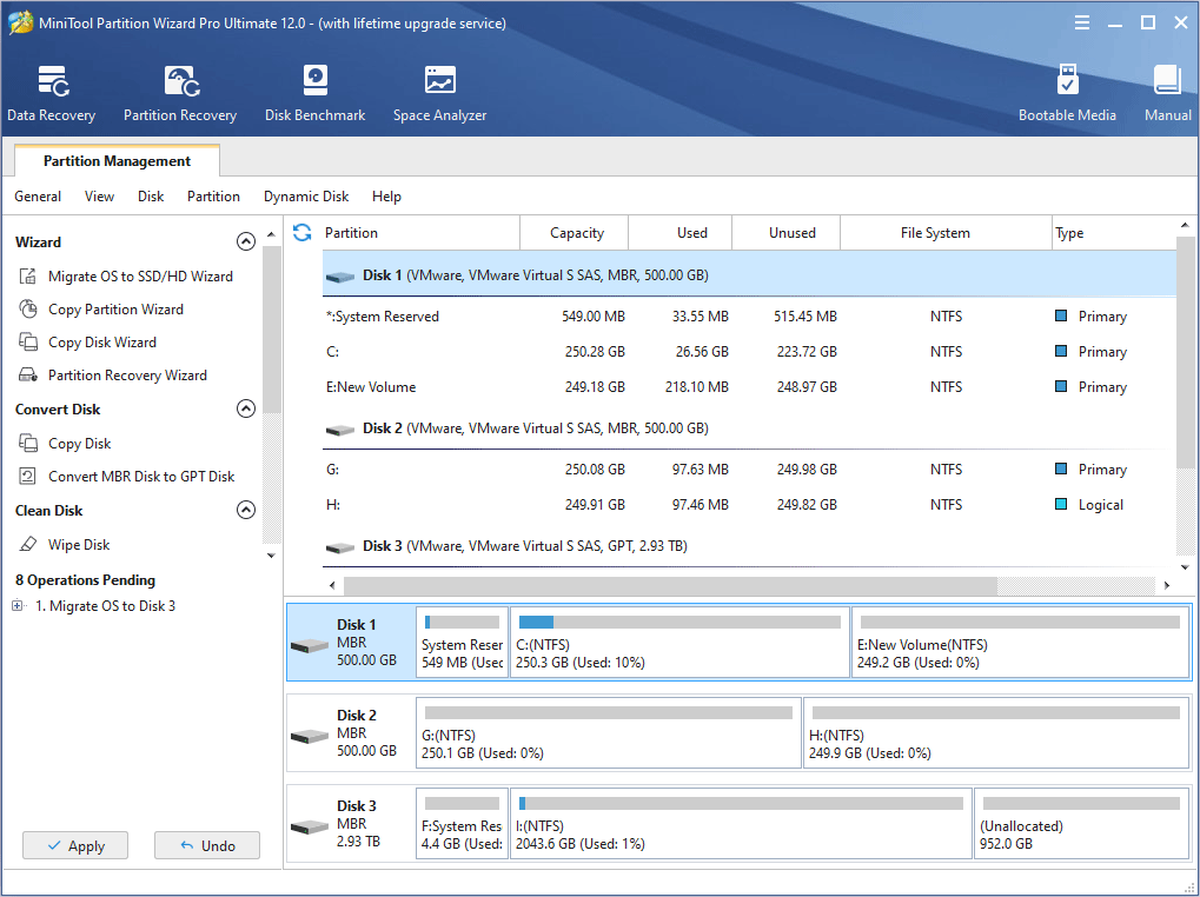
Task: Undo the last pending operation
Action: [x=207, y=846]
